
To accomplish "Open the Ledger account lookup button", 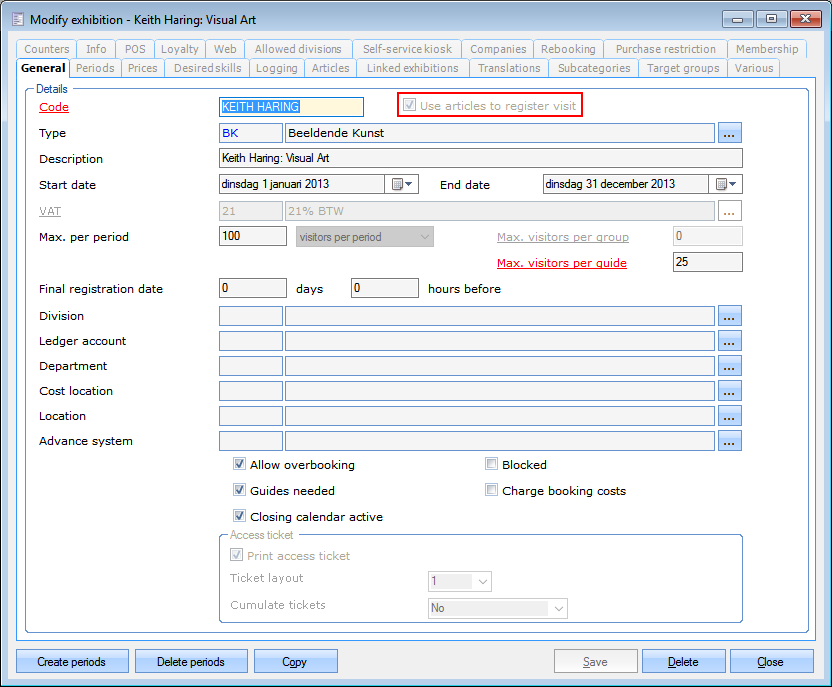I will 729,341.
